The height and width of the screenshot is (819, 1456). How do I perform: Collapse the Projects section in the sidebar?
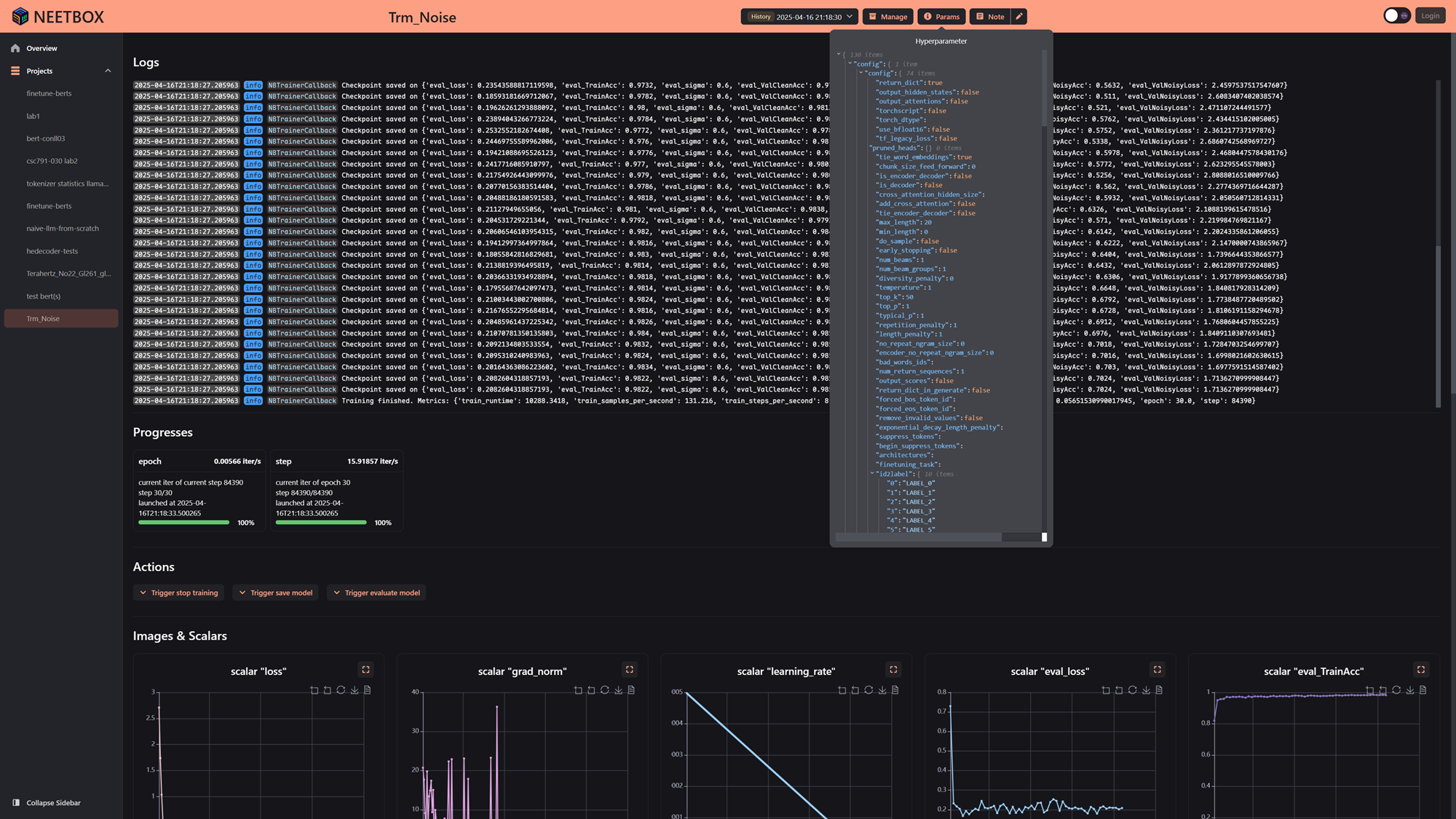tap(108, 71)
